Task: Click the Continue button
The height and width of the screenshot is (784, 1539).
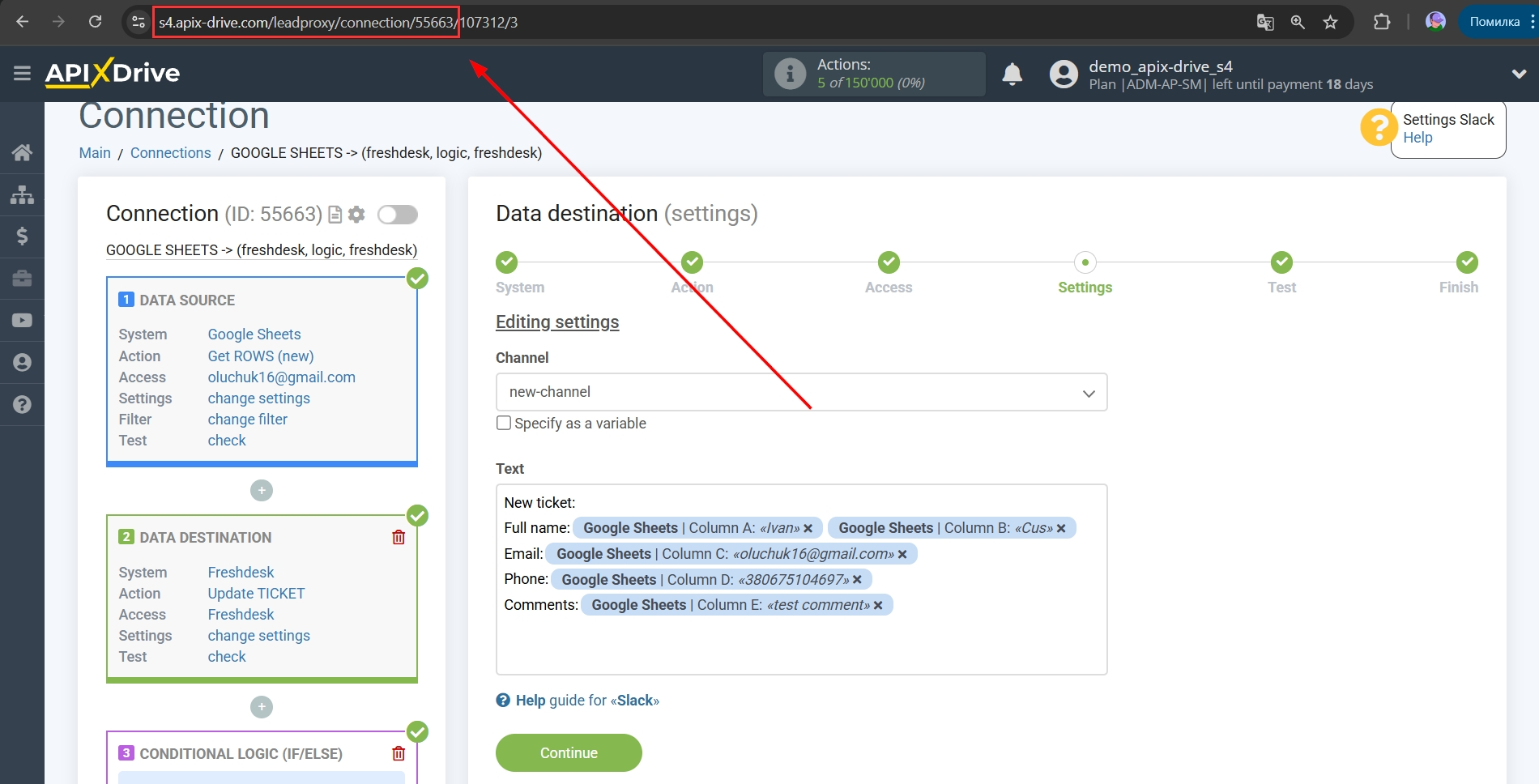Action: coord(569,752)
